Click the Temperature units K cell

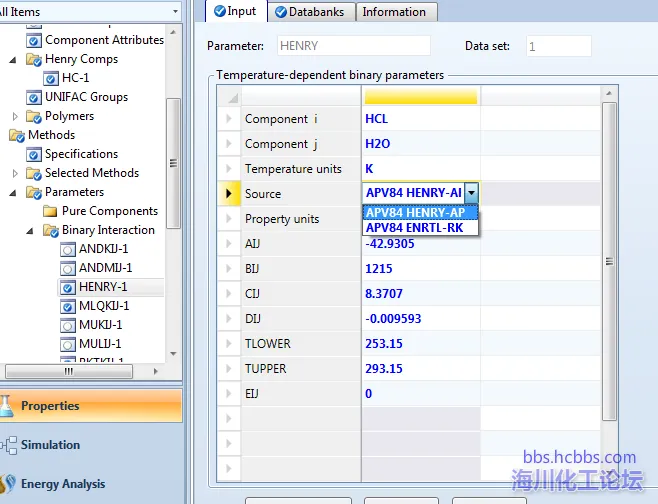point(421,169)
